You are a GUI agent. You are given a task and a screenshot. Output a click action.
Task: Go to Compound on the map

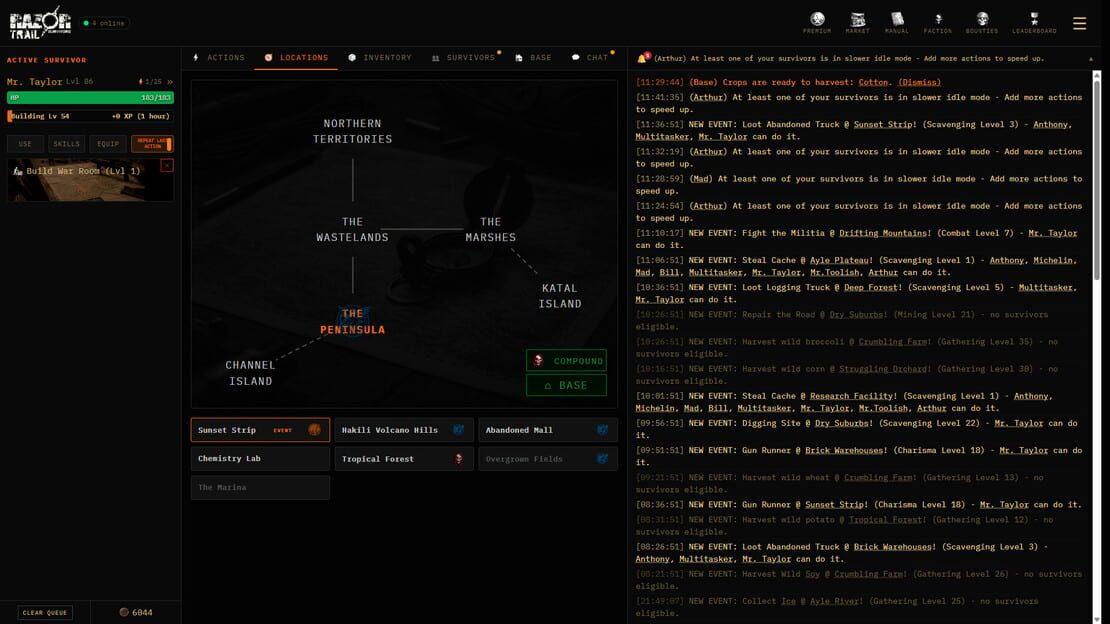(566, 361)
